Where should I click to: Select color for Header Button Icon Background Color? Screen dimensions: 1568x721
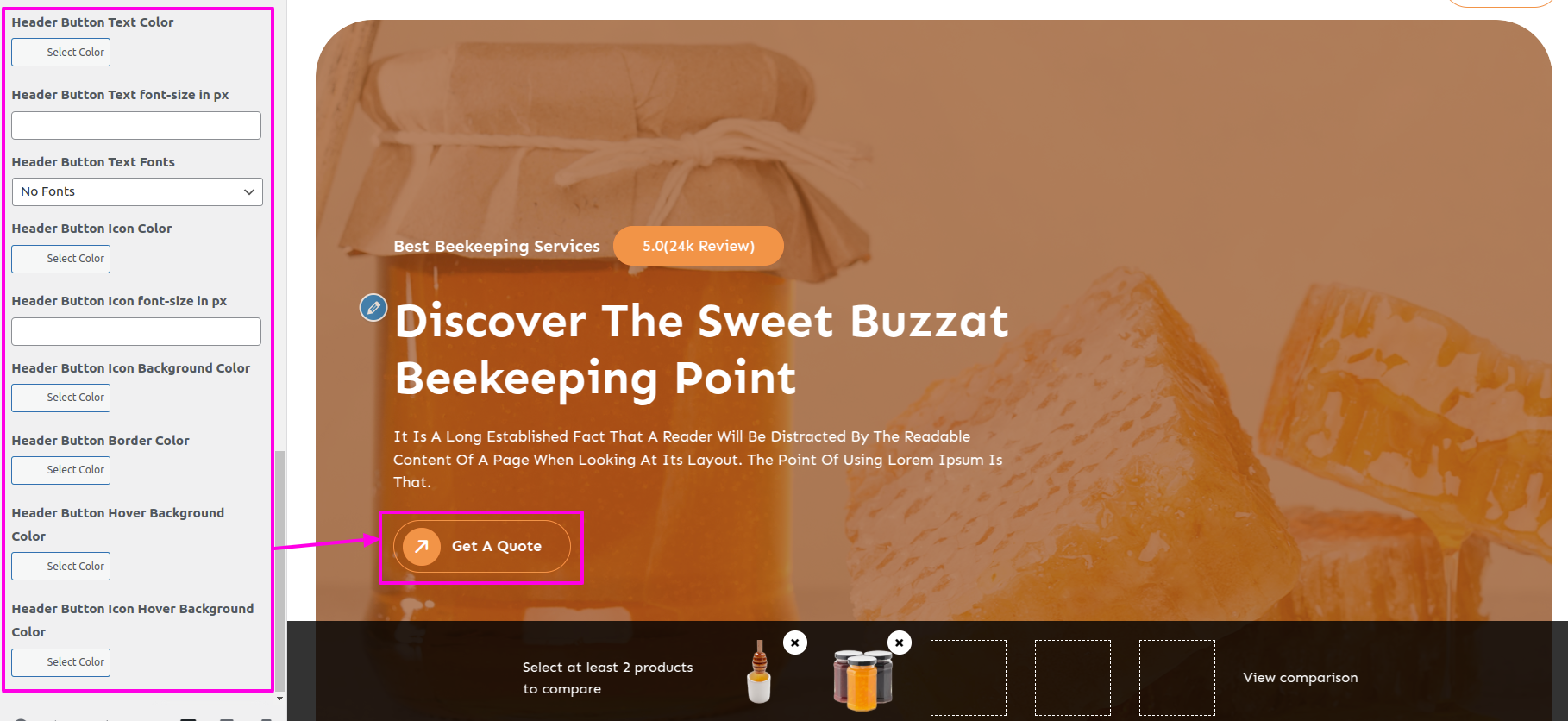point(61,398)
